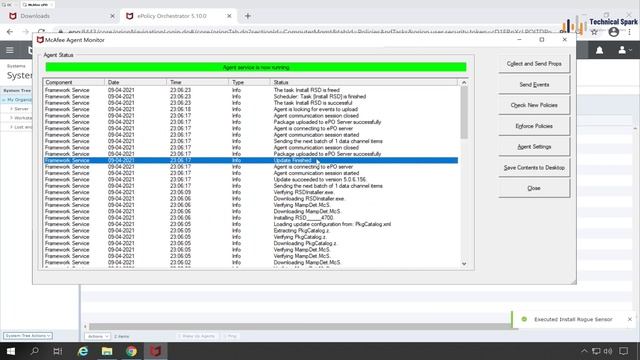Select 'Downloading RSDInstaller.exe' log row
The height and width of the screenshot is (360, 640).
[x=251, y=199]
